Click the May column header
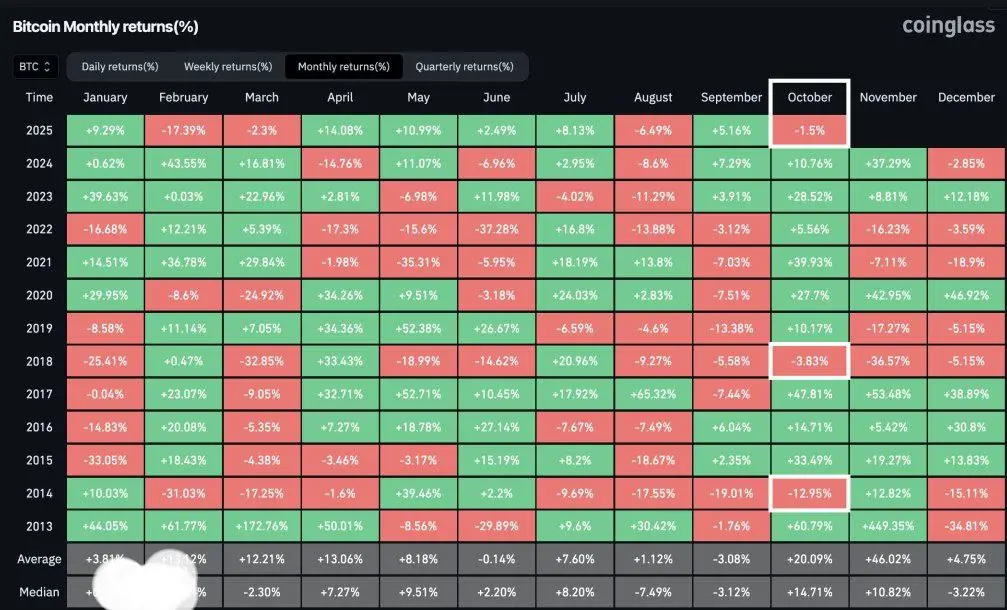The height and width of the screenshot is (610, 1007). (x=419, y=98)
